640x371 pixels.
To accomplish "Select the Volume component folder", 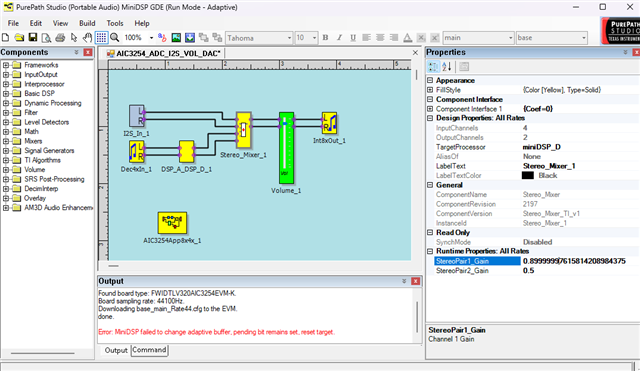I will [x=34, y=169].
